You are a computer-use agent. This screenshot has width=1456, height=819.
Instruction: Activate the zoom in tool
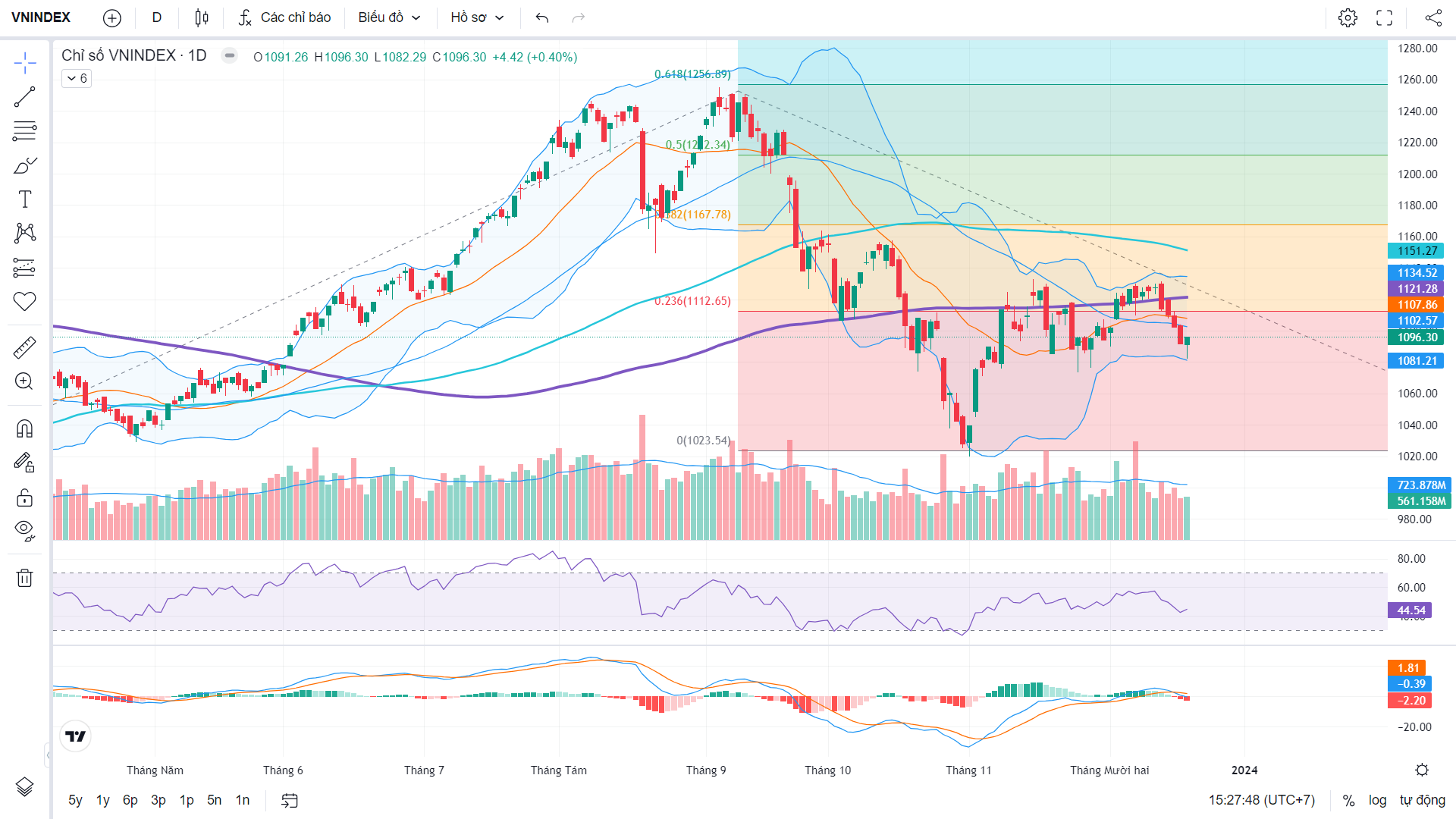pyautogui.click(x=24, y=381)
